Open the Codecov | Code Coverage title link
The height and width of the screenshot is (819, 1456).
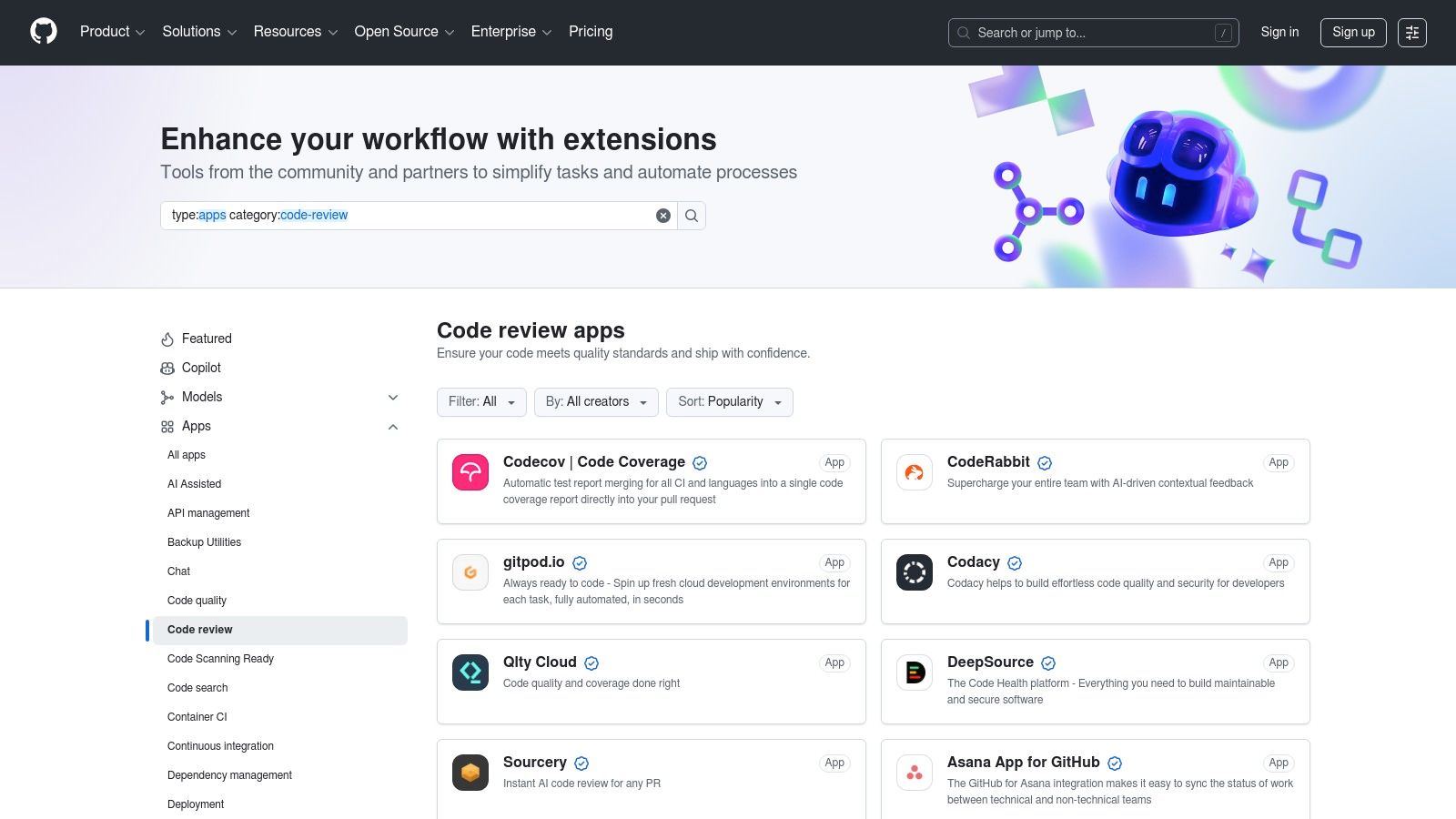[594, 462]
